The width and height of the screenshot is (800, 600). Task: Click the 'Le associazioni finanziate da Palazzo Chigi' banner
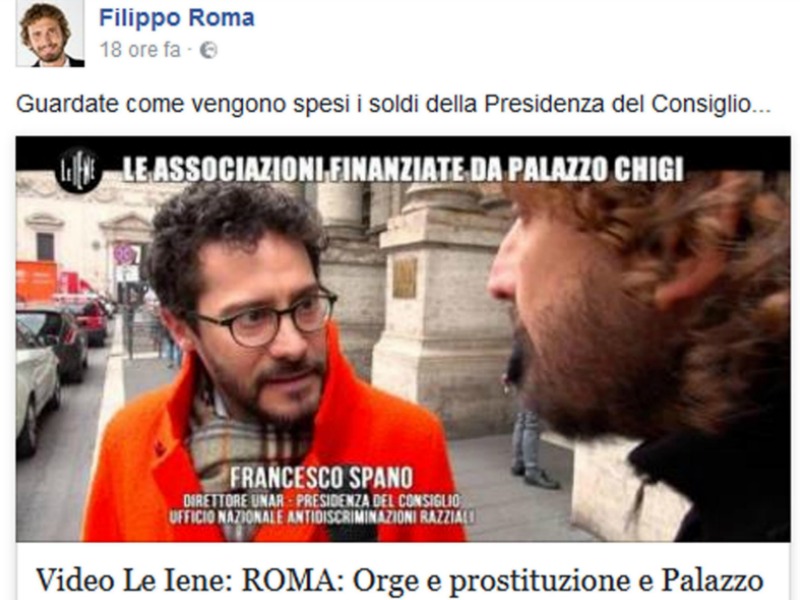(x=403, y=169)
